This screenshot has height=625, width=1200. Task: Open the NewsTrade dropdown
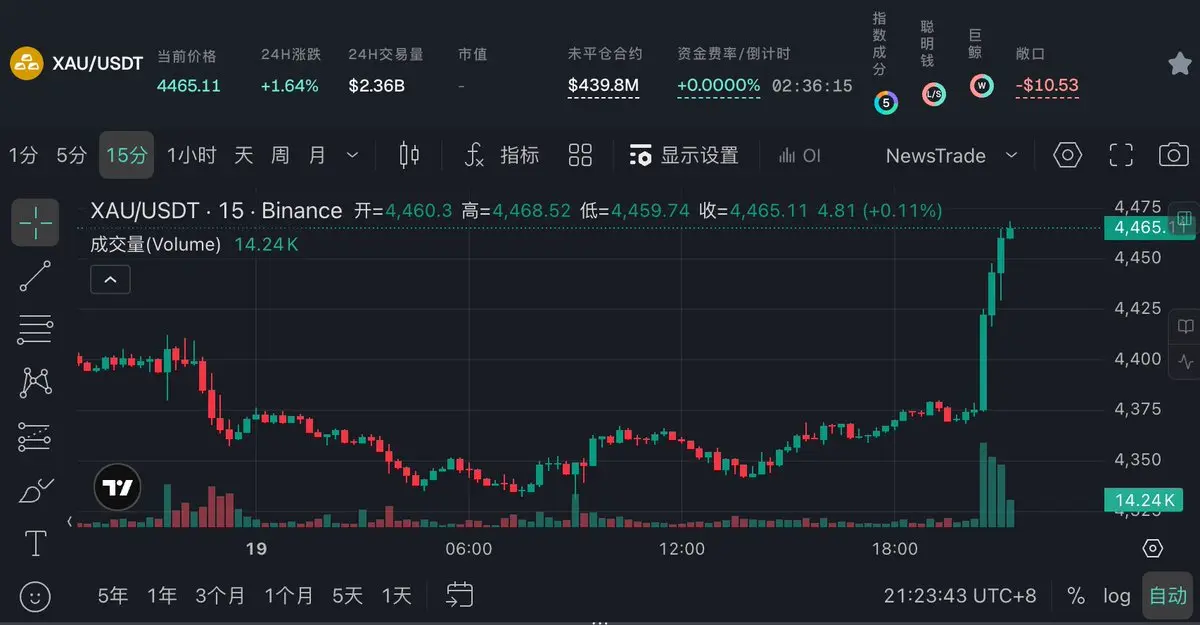951,155
